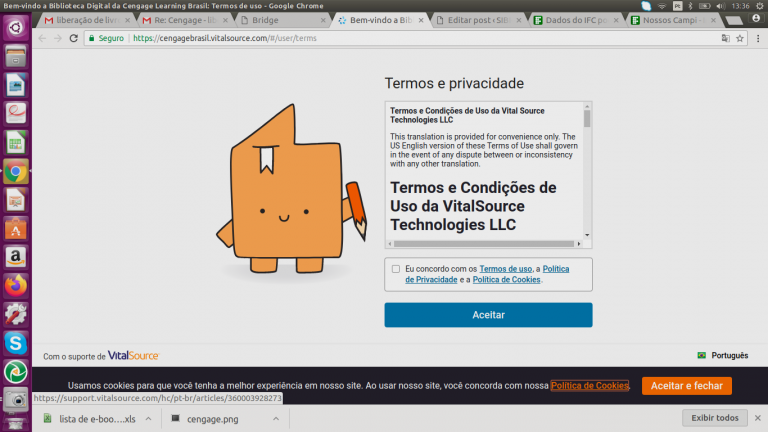The width and height of the screenshot is (768, 432).
Task: Launch Firefox from the Ubuntu dock
Action: (15, 285)
